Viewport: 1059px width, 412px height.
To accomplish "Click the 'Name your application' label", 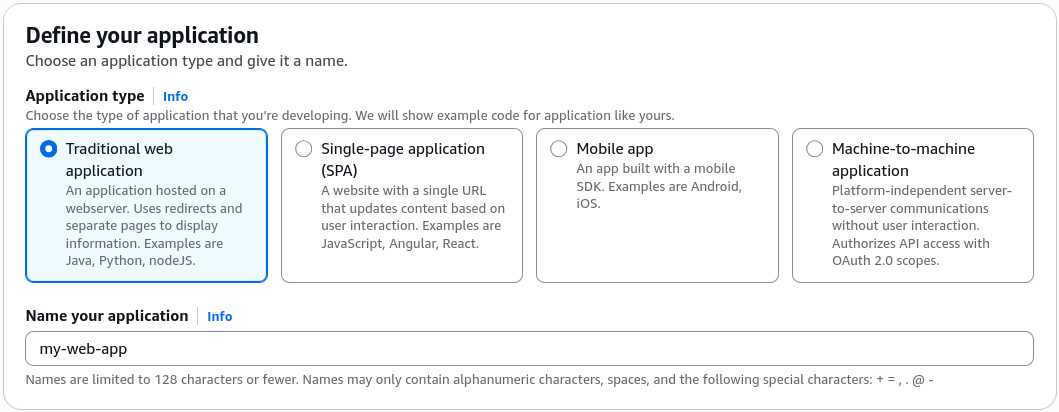I will click(107, 315).
